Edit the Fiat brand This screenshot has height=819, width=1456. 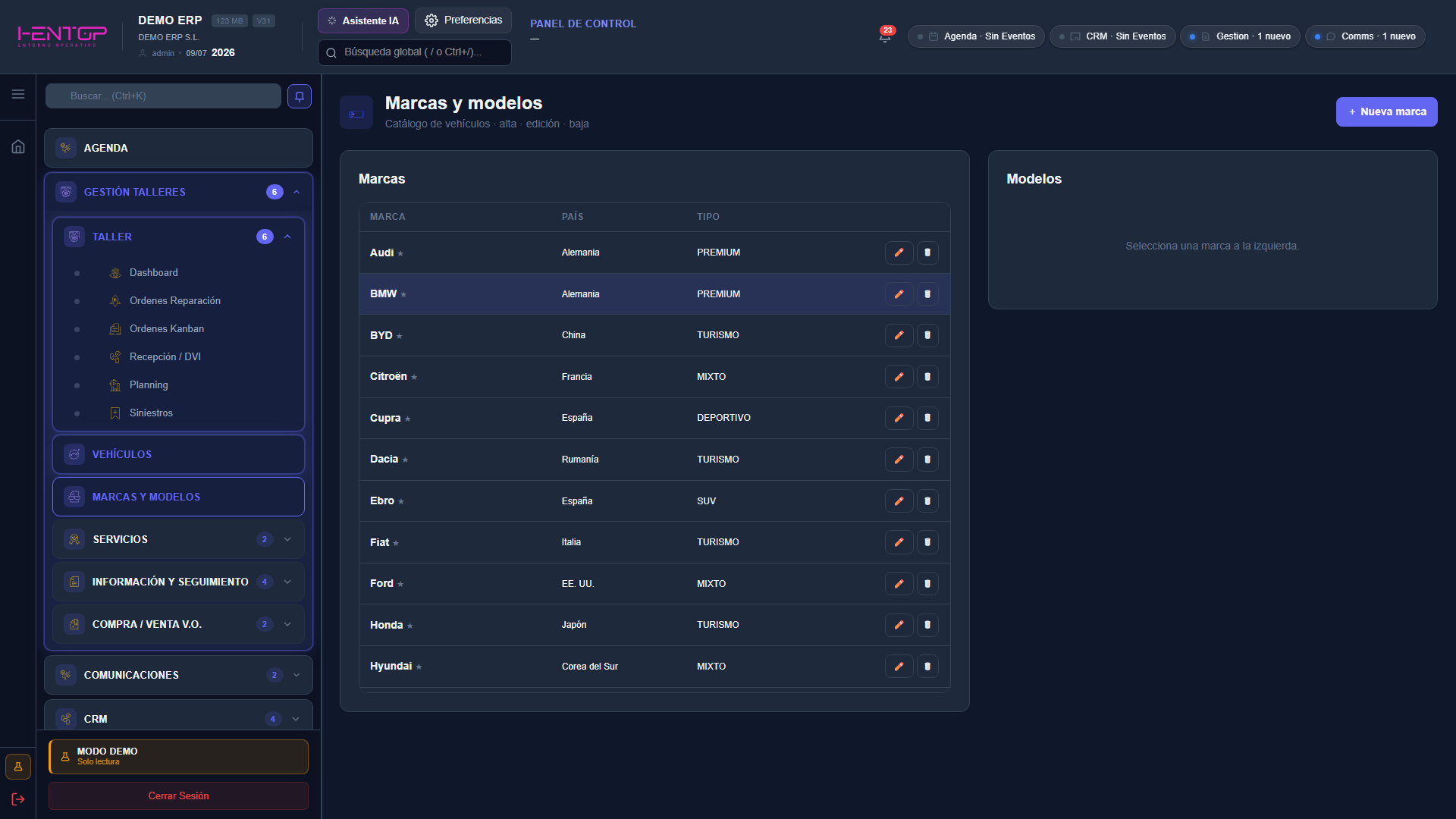(x=899, y=542)
